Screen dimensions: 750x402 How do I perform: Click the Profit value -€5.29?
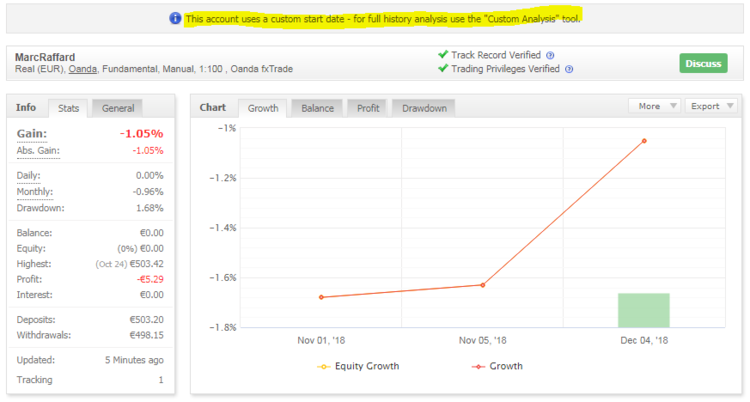[x=150, y=279]
